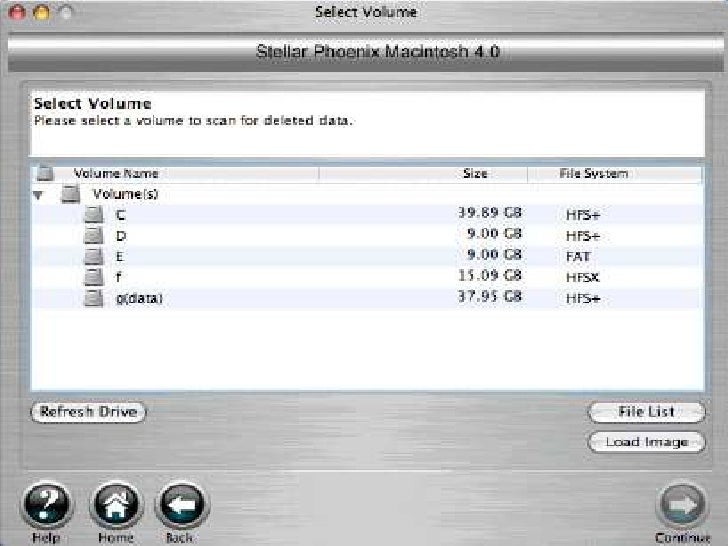Viewport: 728px width, 546px height.
Task: Click the HFSX file system entry
Action: 583,278
